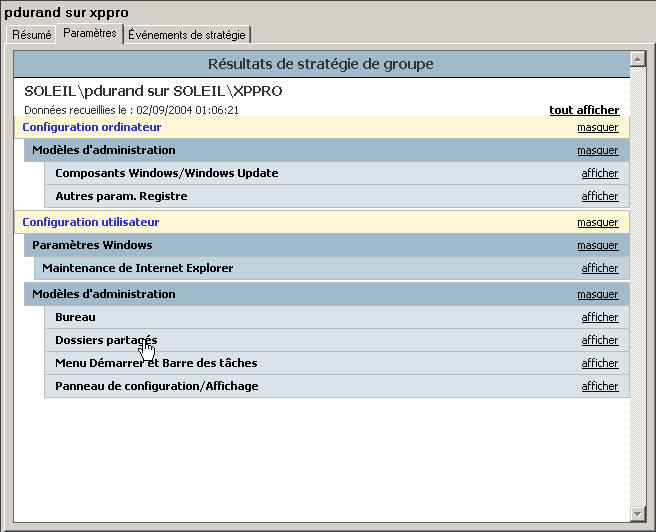Select the Paramètres tab
656x532 pixels.
click(89, 33)
